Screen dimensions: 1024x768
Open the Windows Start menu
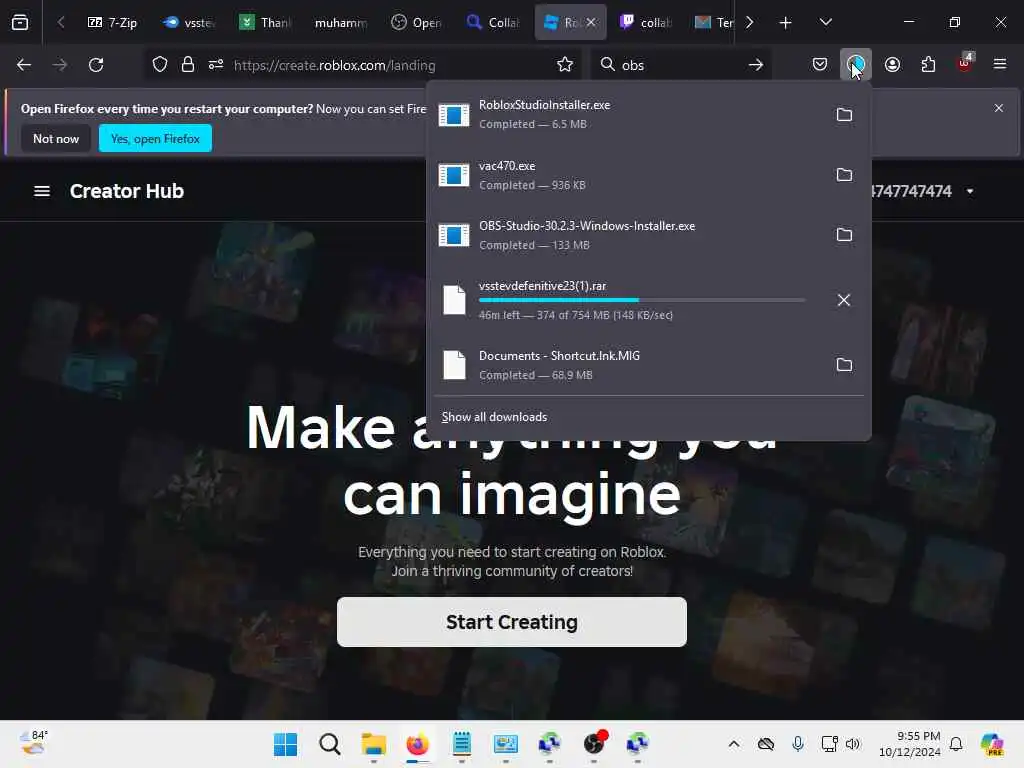click(285, 744)
